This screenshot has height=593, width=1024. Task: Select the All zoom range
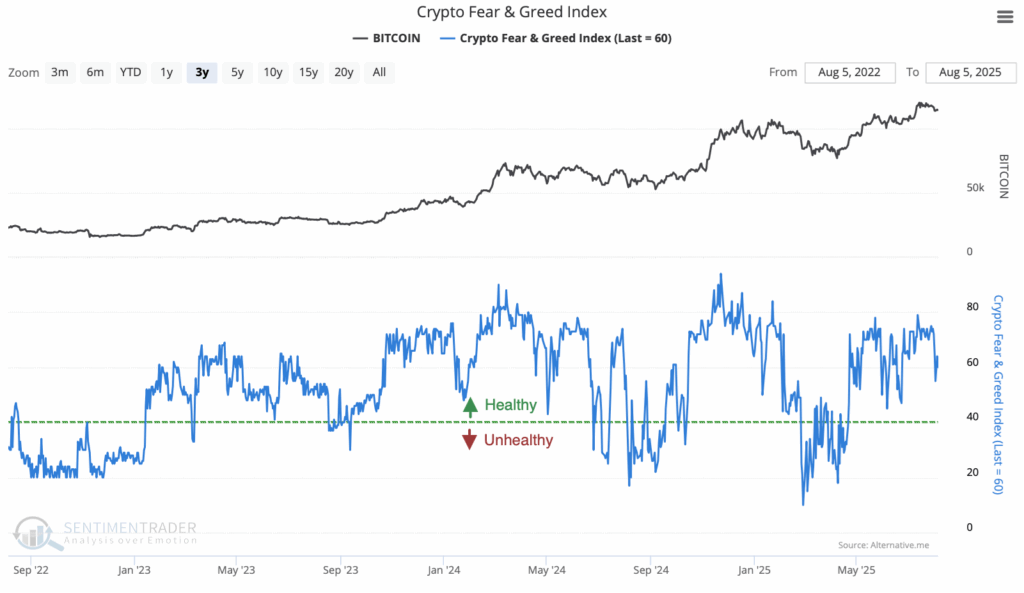[x=378, y=72]
